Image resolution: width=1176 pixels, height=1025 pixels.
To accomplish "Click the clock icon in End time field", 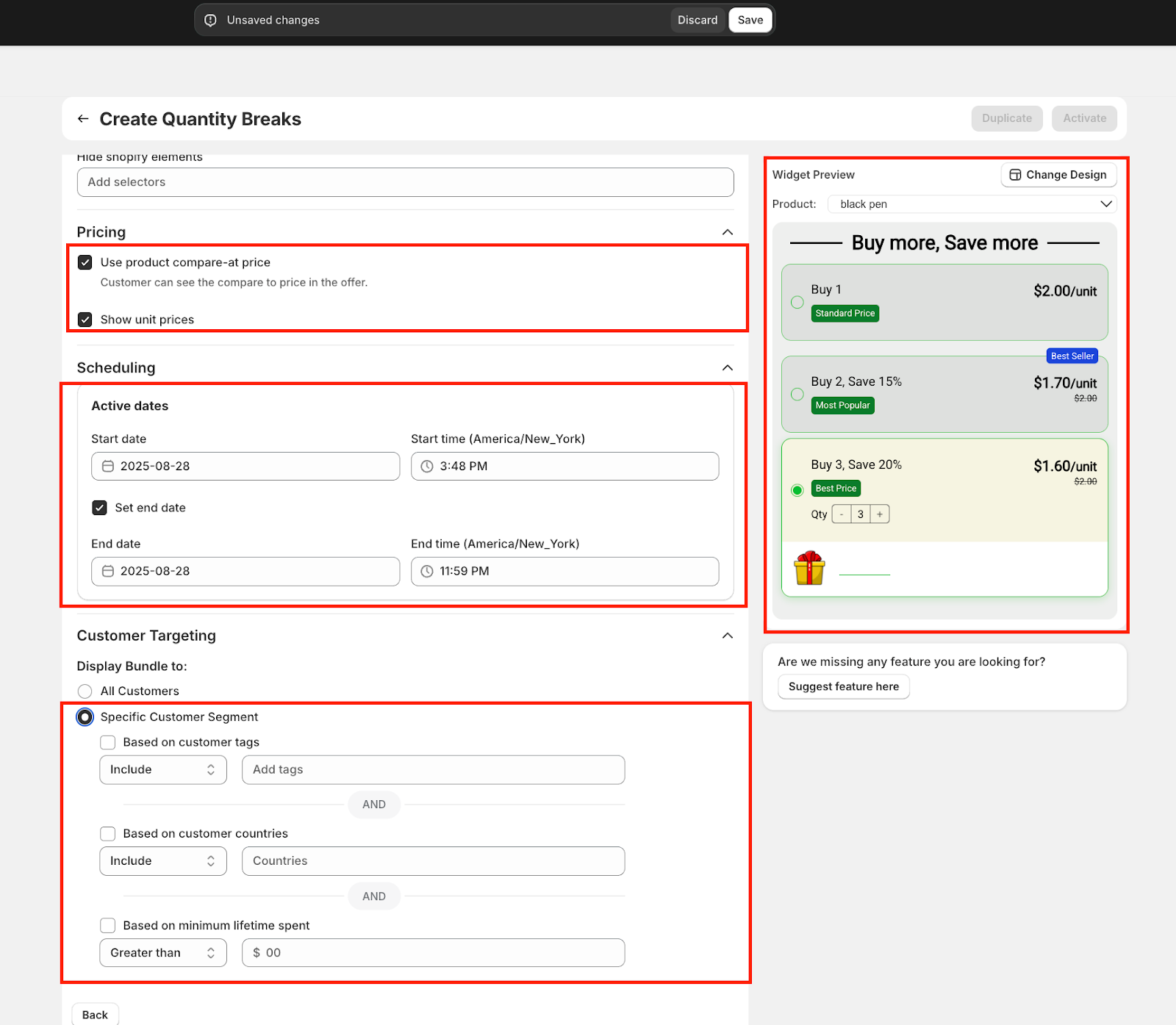I will click(x=427, y=572).
